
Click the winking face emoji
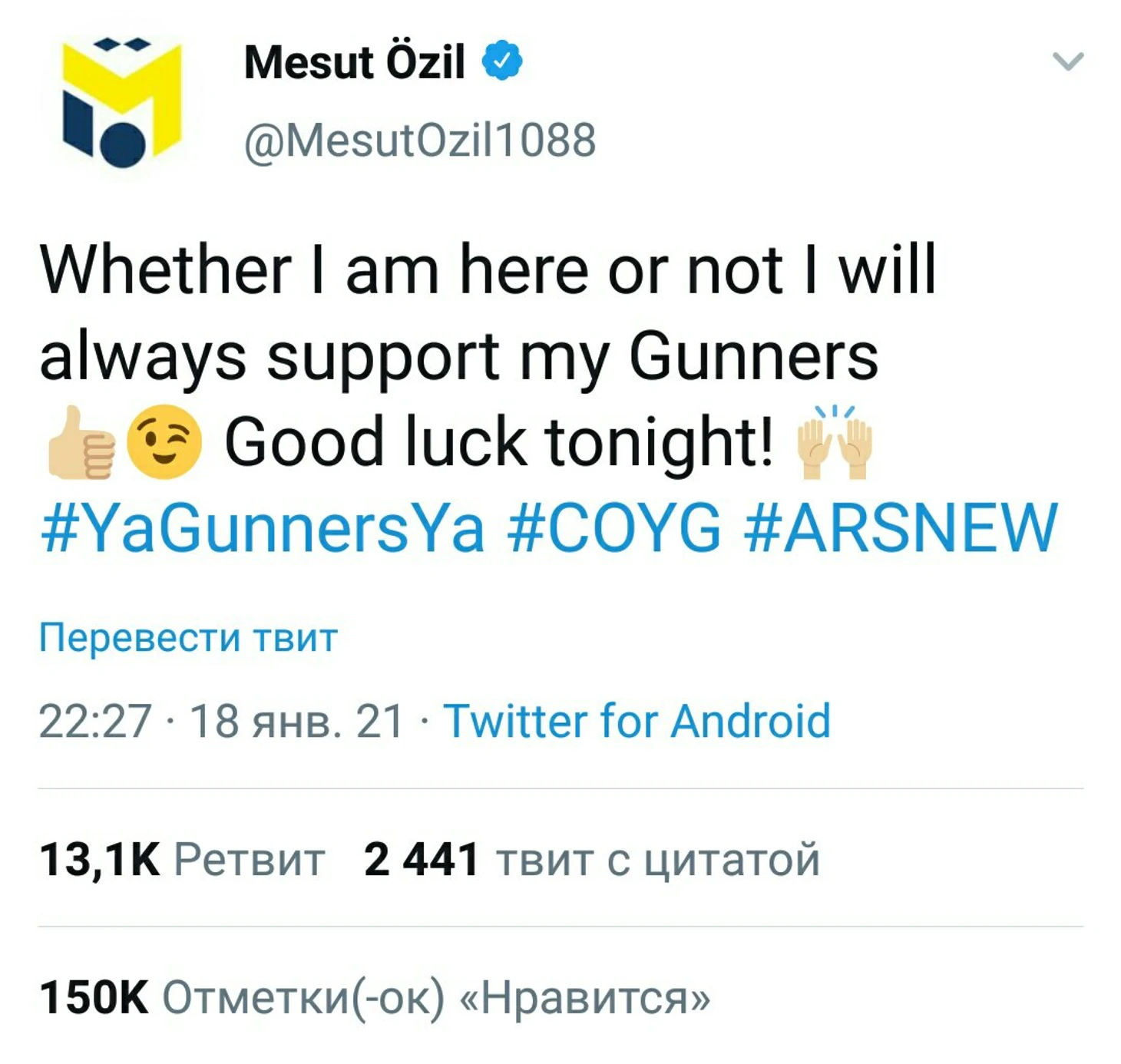tap(164, 442)
